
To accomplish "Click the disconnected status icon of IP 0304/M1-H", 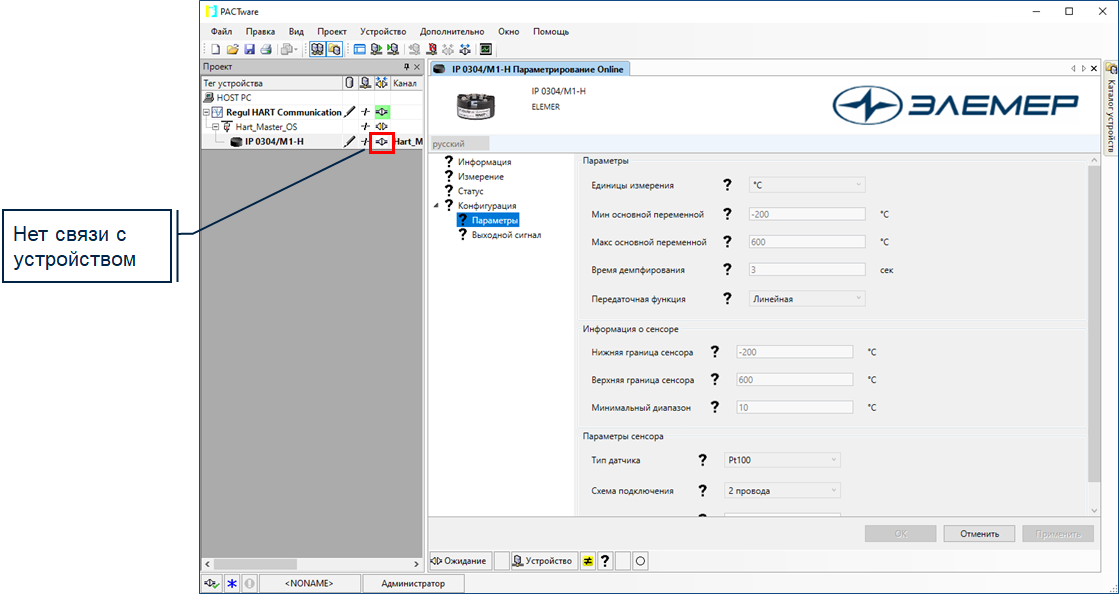I will 381,142.
